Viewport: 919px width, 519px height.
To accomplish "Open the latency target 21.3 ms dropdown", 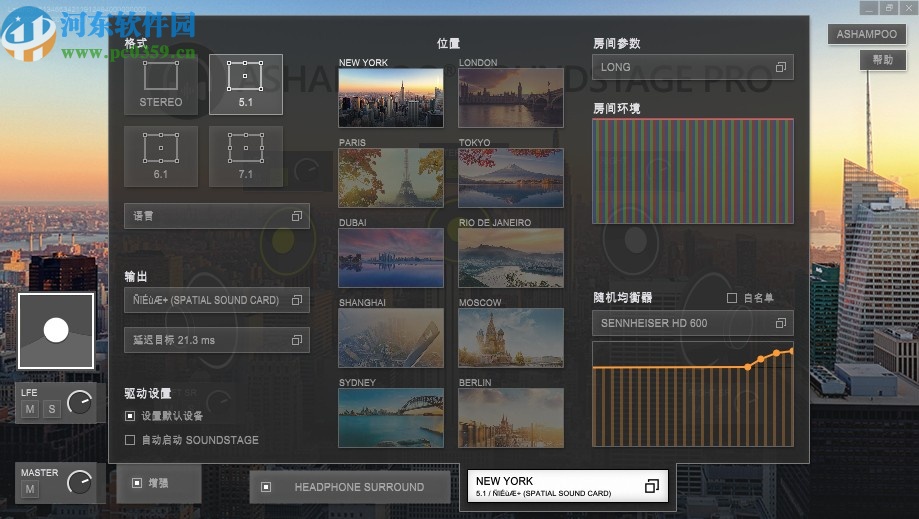I will point(217,340).
